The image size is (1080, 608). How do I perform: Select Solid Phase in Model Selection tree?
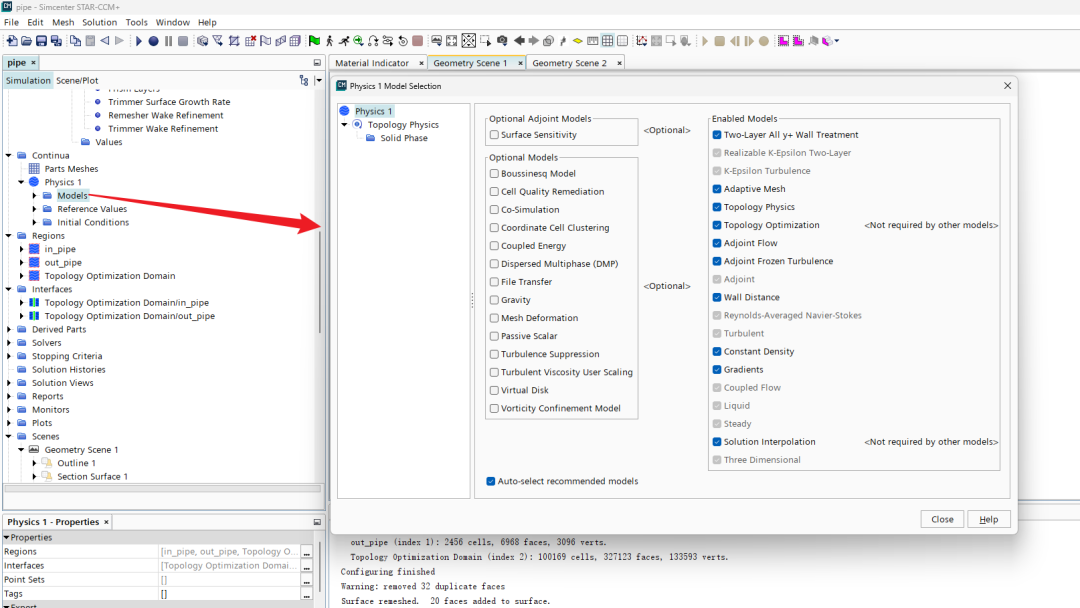coord(404,138)
